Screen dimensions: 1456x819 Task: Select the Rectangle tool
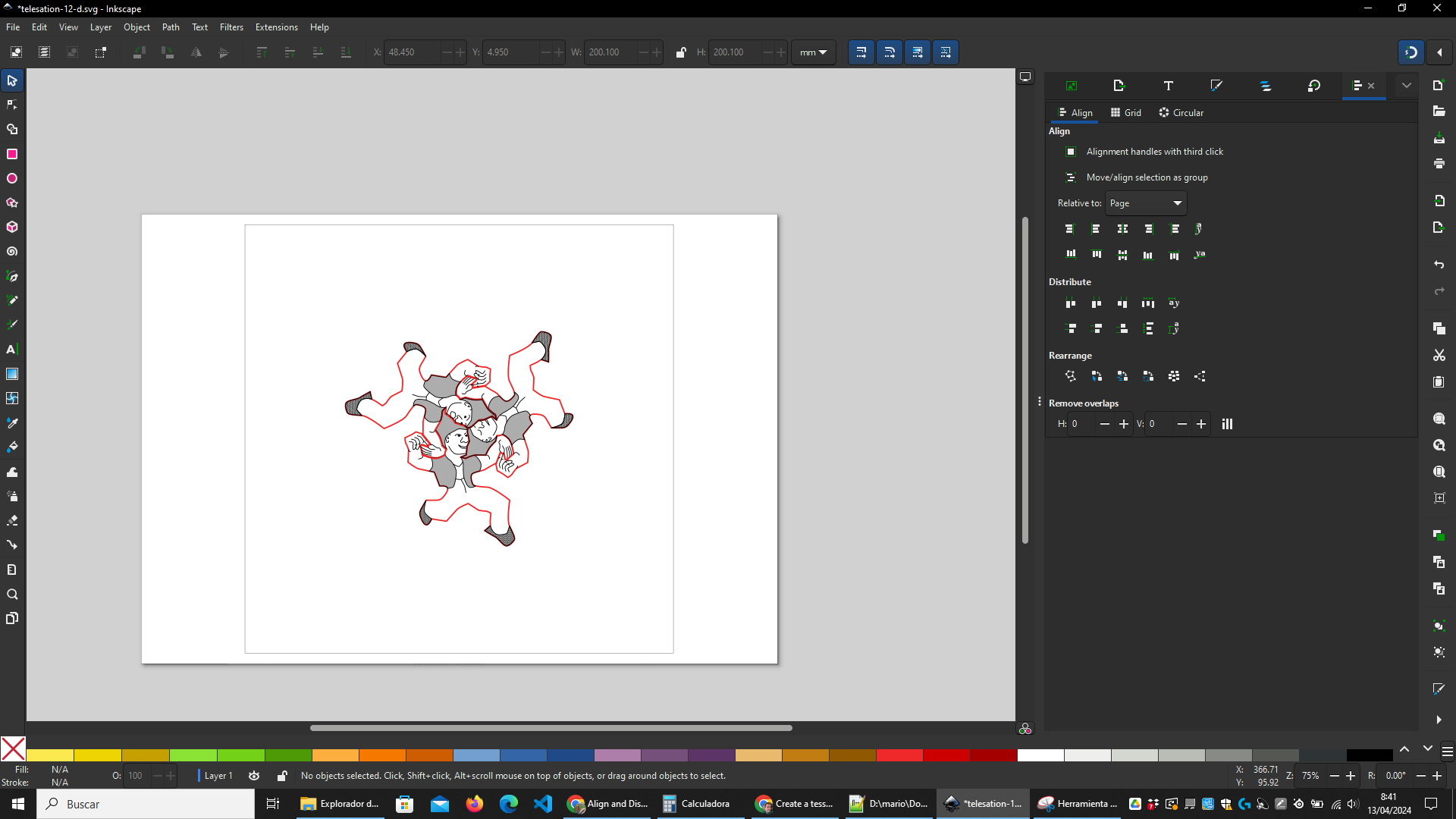click(x=12, y=154)
